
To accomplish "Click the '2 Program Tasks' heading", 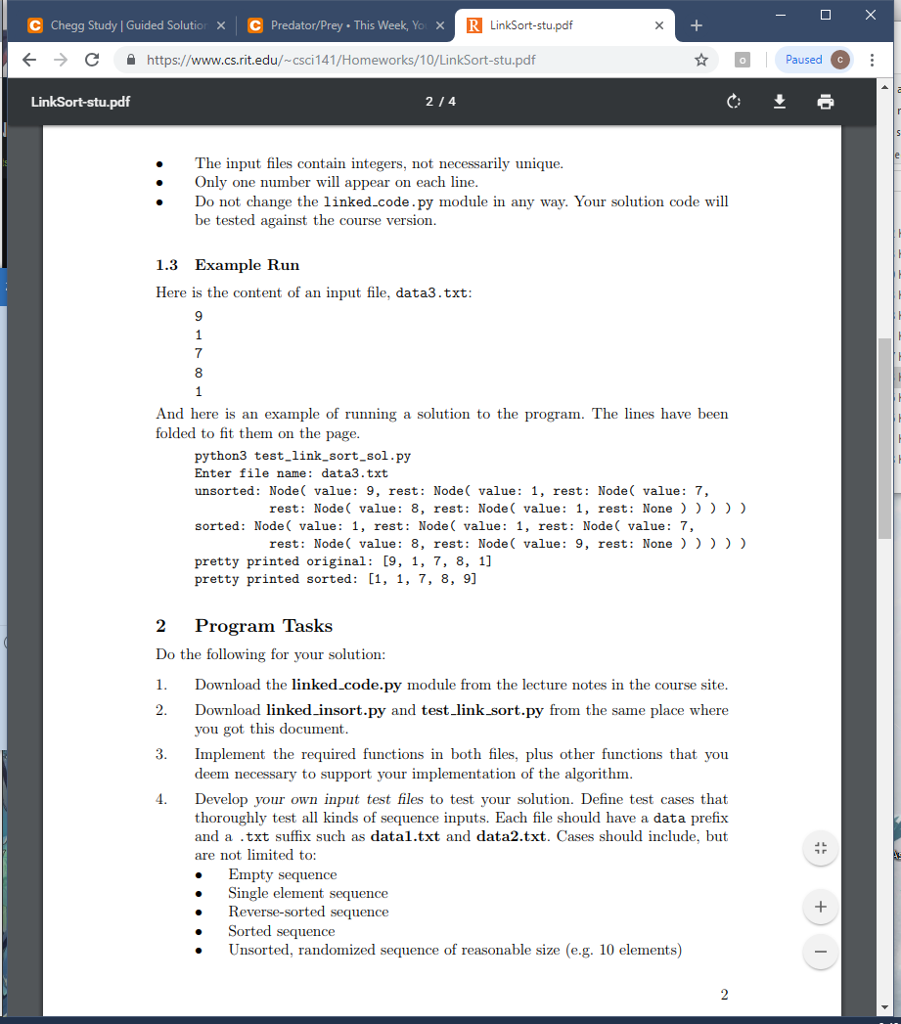I will click(x=244, y=626).
